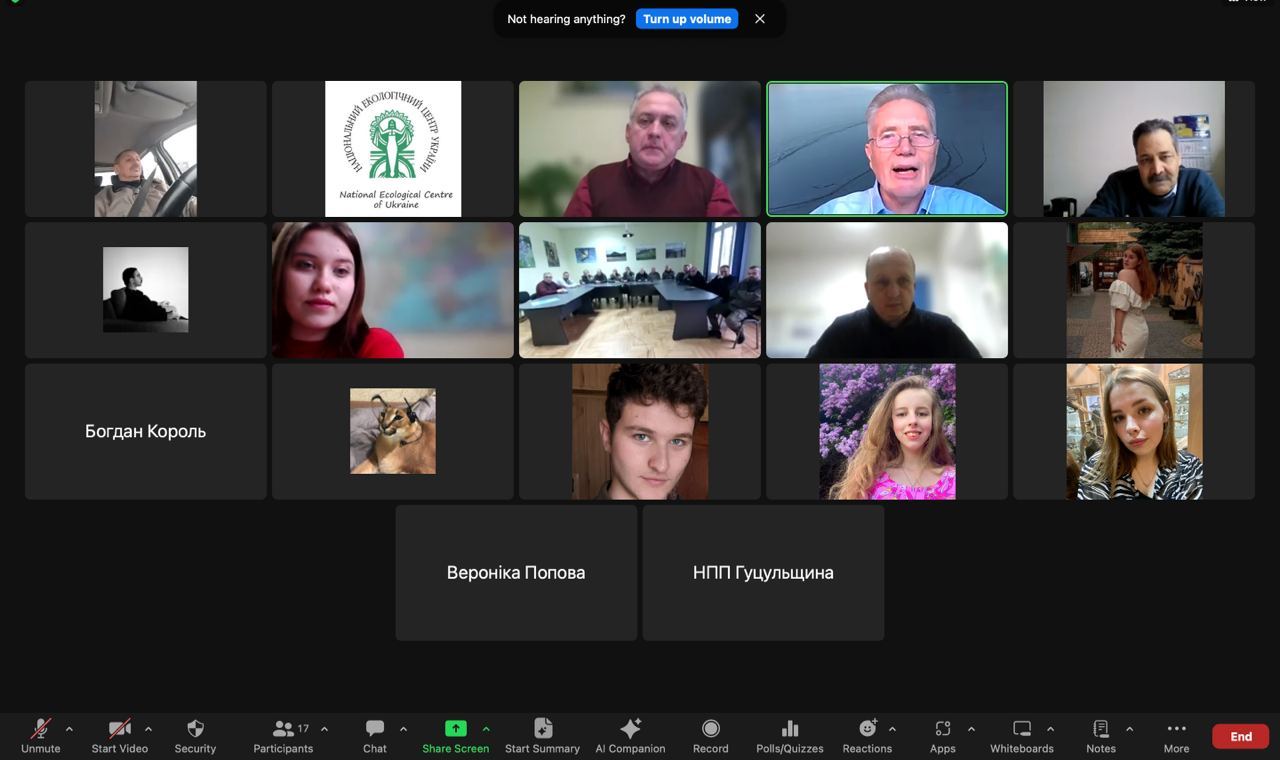Open the Security shield icon

[x=195, y=730]
